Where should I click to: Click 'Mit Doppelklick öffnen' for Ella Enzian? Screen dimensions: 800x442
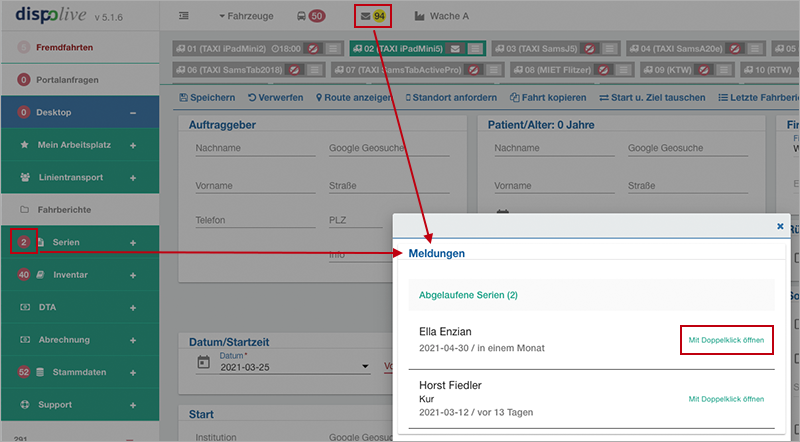pyautogui.click(x=726, y=341)
